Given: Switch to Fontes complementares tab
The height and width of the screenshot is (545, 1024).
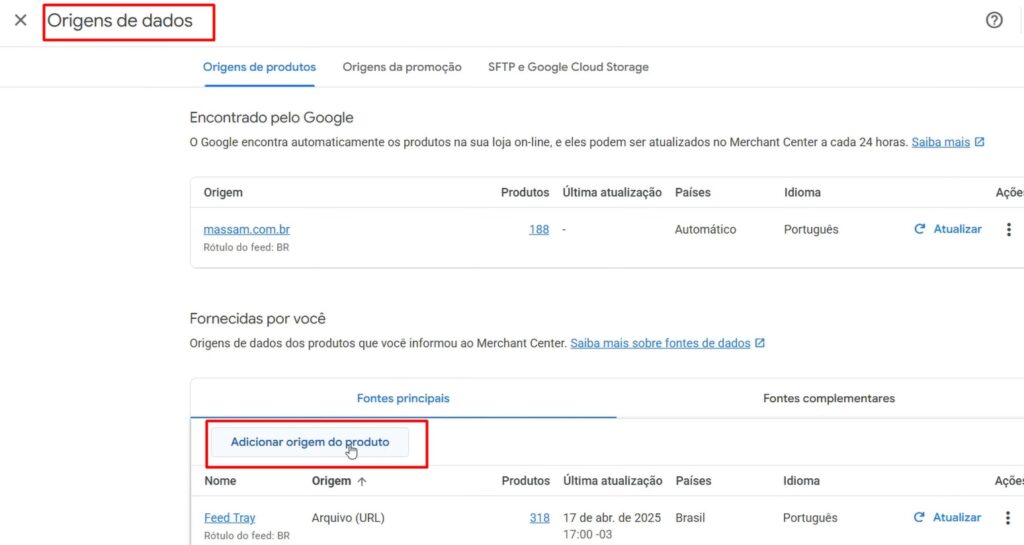Looking at the screenshot, I should (x=828, y=398).
